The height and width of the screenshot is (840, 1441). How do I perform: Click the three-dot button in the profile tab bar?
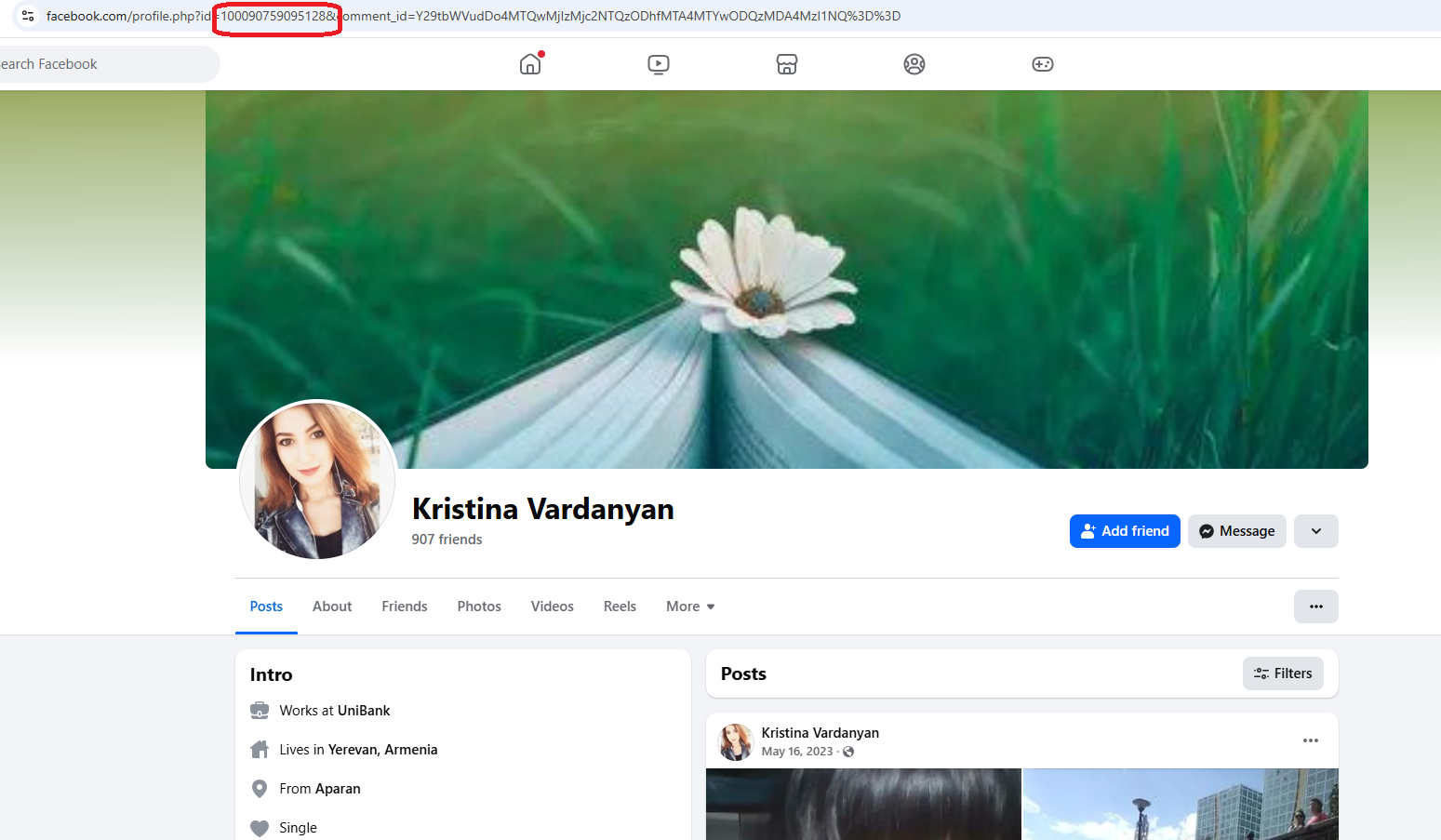click(1315, 607)
